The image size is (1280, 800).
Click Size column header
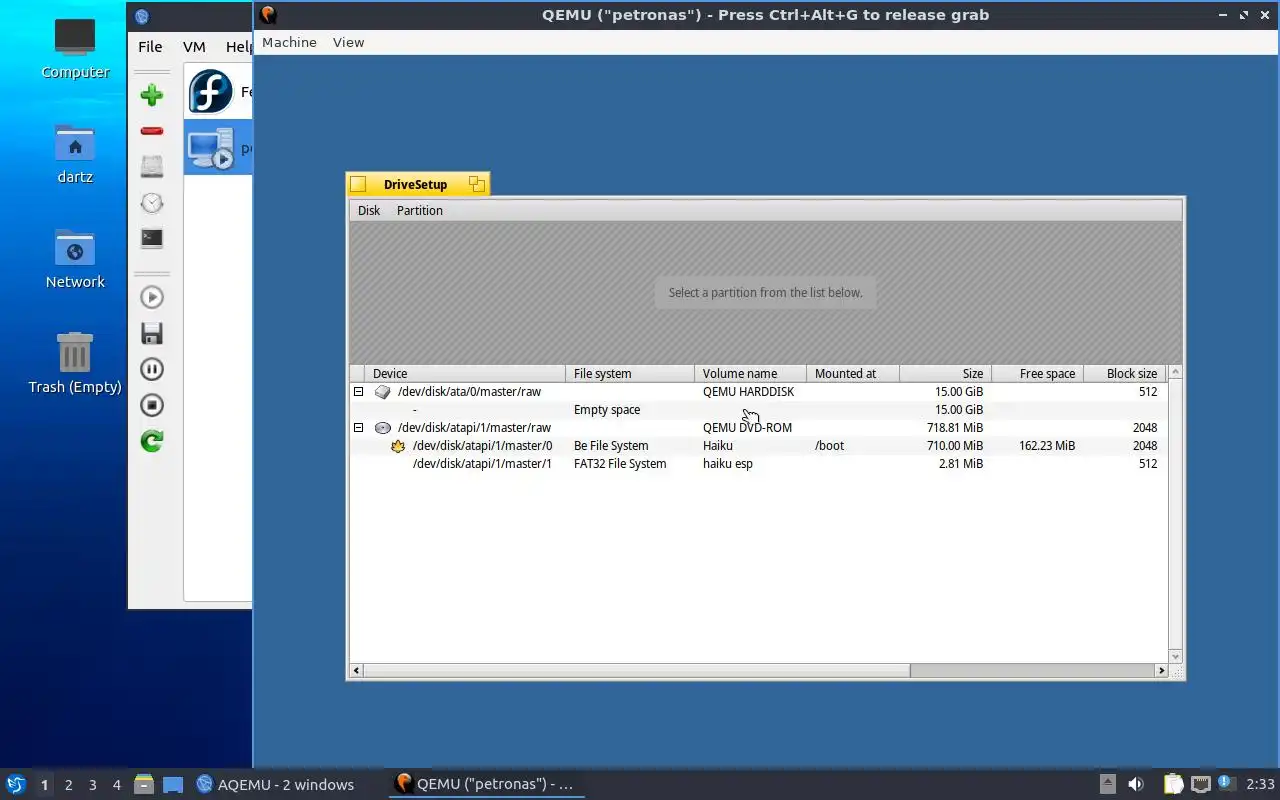pyautogui.click(x=945, y=373)
